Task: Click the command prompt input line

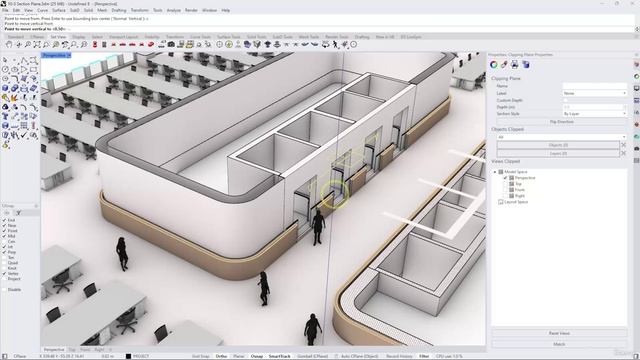Action: pyautogui.click(x=318, y=29)
